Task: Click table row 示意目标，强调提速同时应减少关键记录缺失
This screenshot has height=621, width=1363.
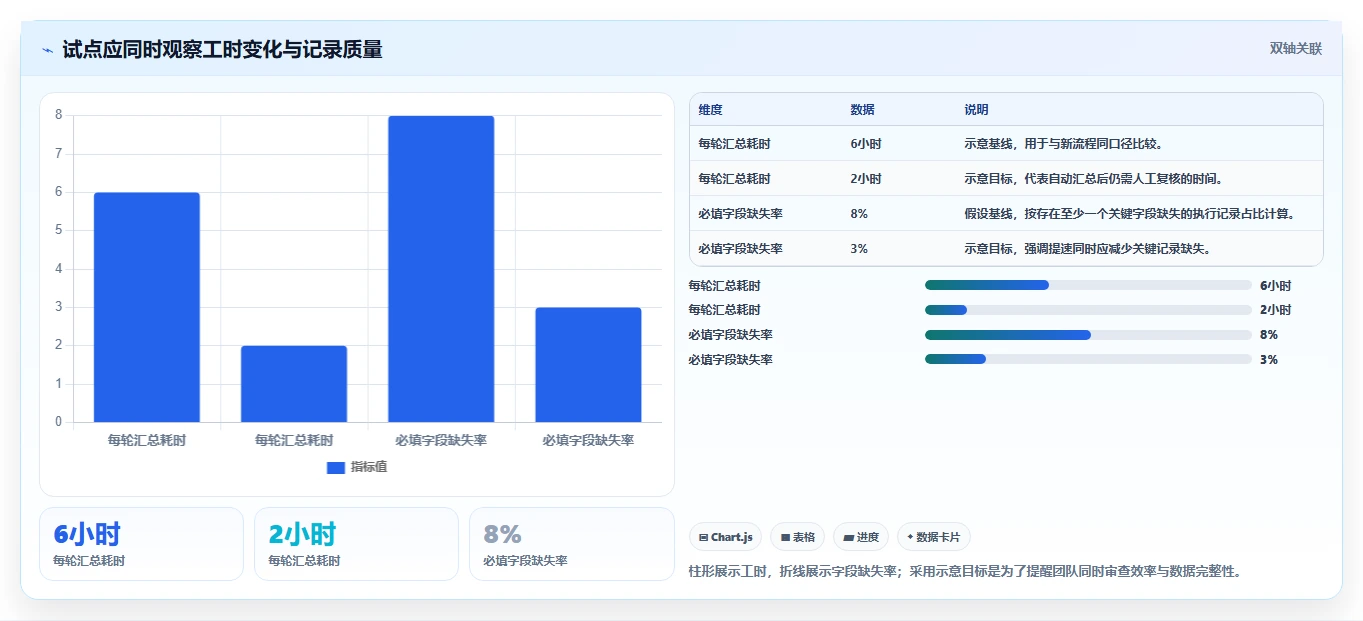Action: (x=1006, y=249)
